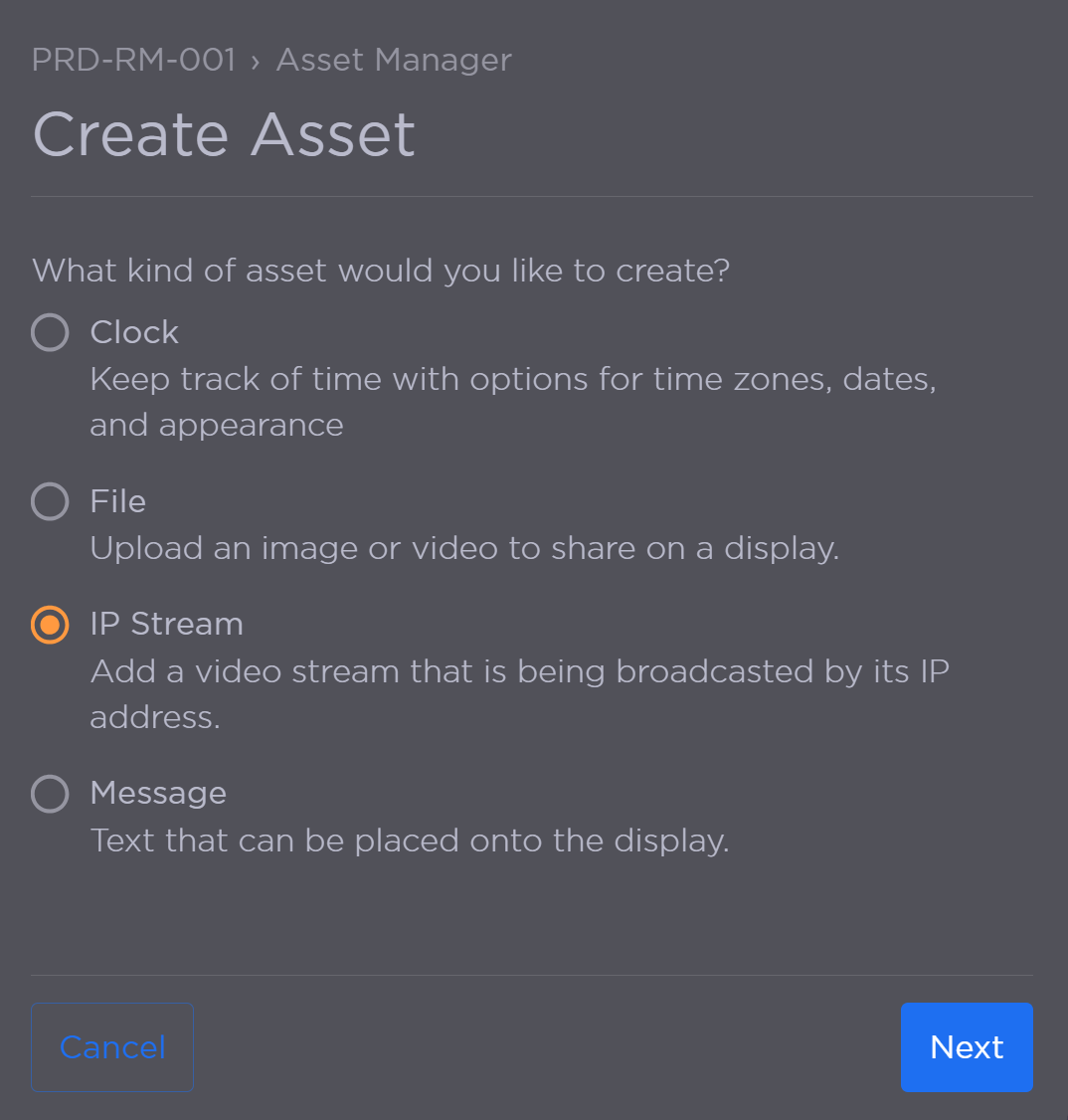
Task: Click the breadcrumb separator chevron
Action: (259, 60)
